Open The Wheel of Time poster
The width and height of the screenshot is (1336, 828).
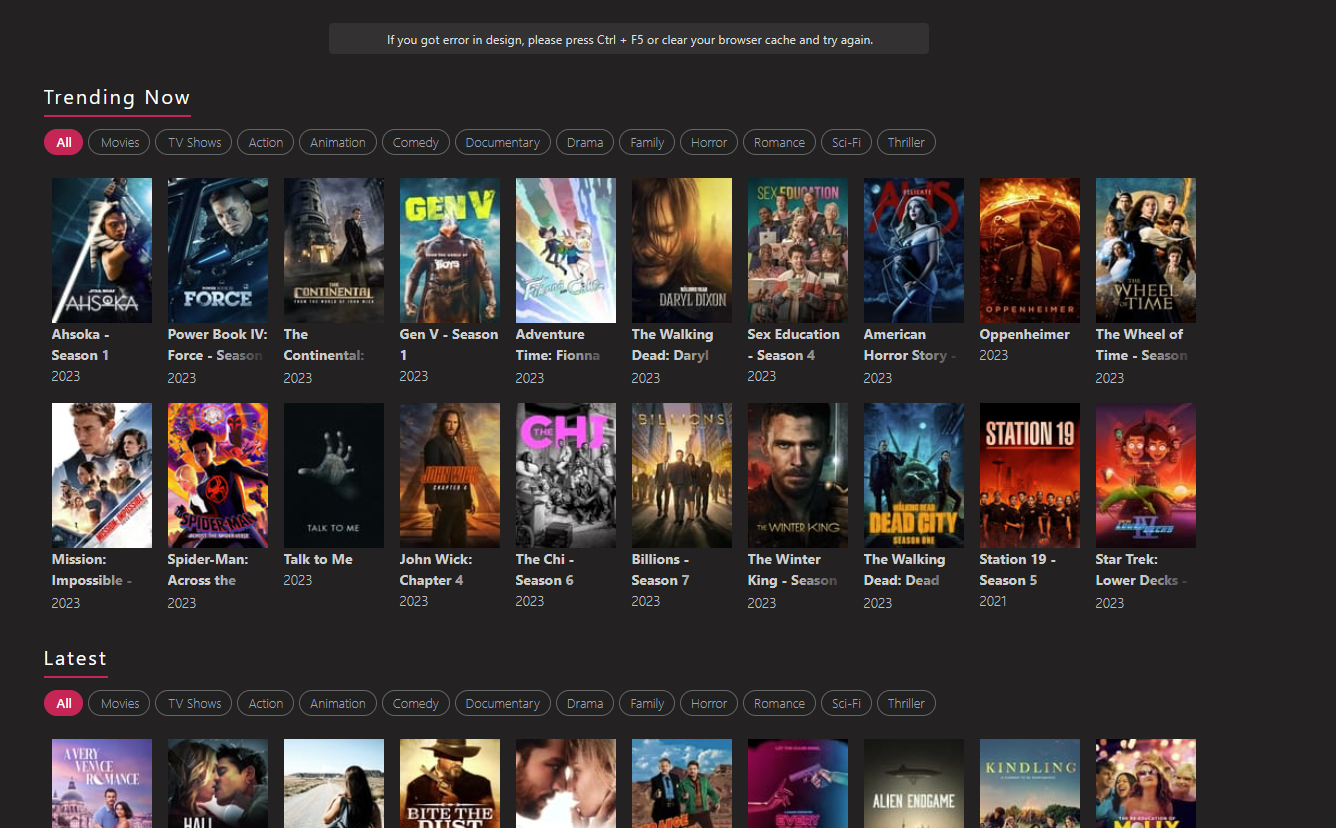pyautogui.click(x=1146, y=250)
